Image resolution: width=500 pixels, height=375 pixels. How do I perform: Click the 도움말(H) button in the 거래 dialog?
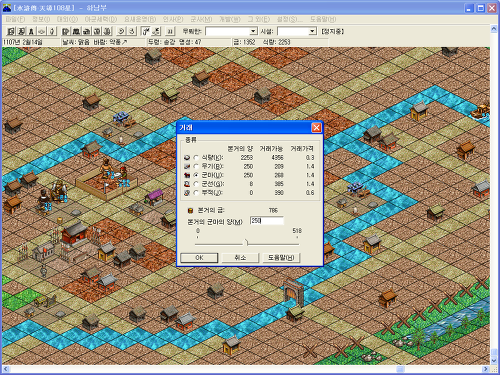(x=281, y=258)
